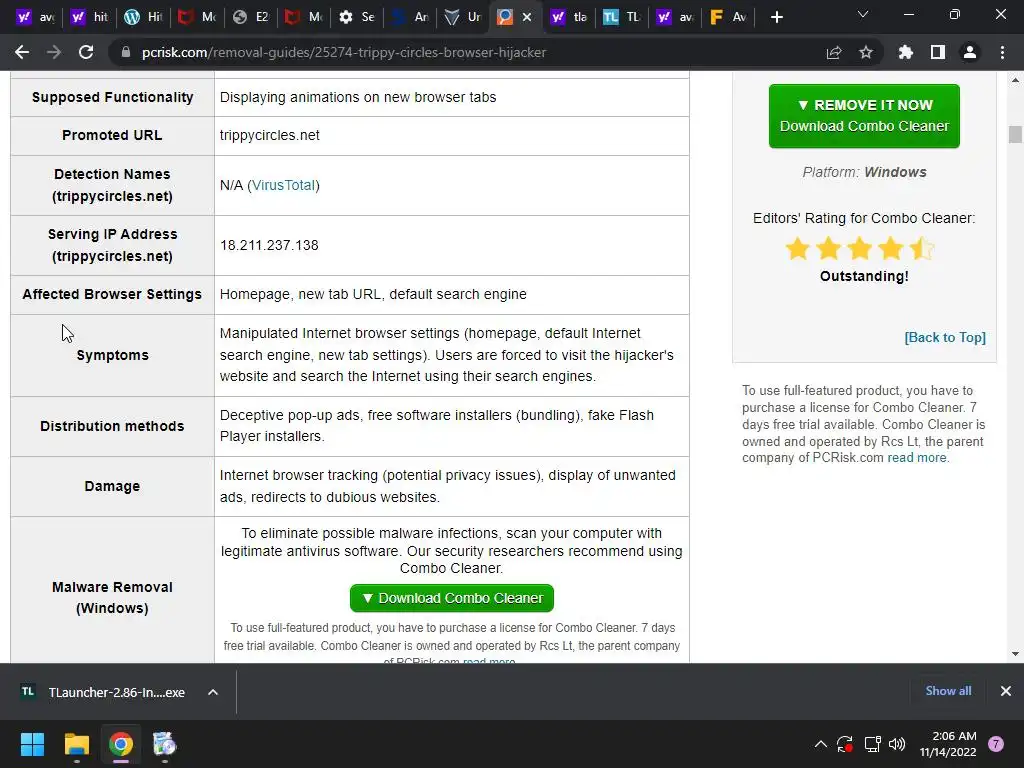This screenshot has height=768, width=1024.
Task: Switch to the first Yahoo 'av' tab
Action: pos(36,17)
